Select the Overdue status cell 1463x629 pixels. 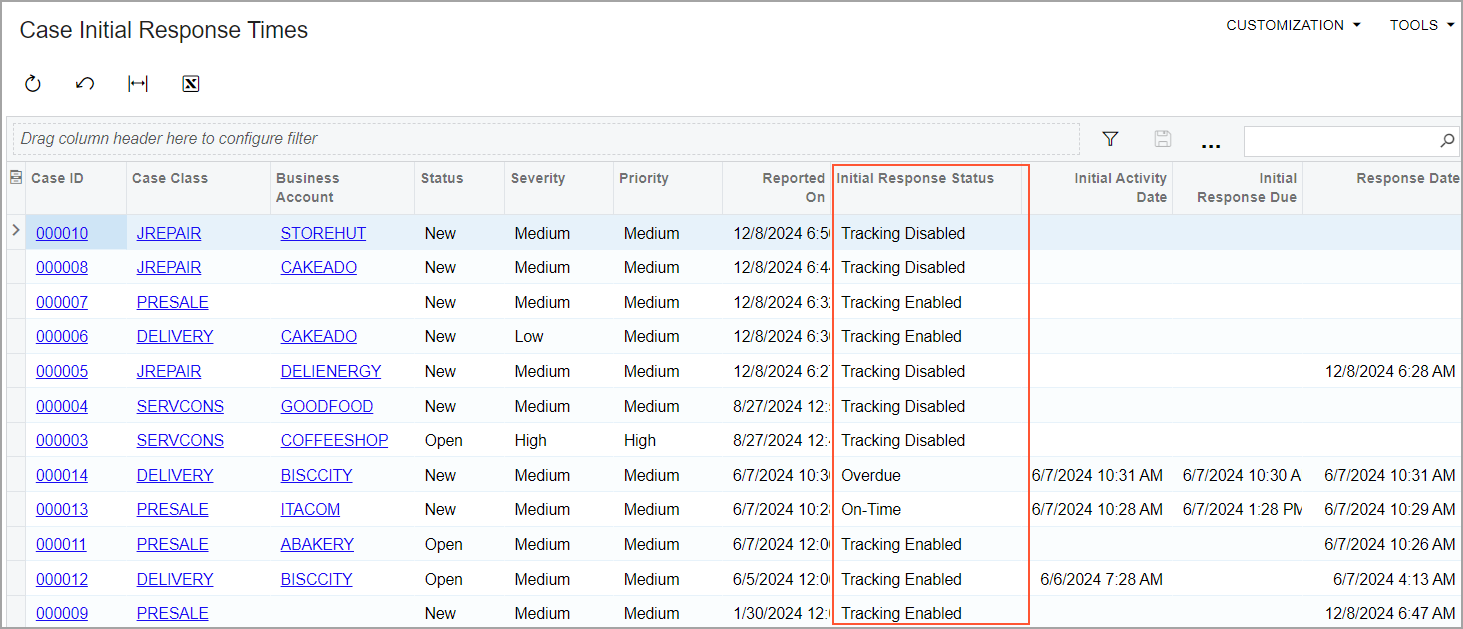[x=871, y=475]
